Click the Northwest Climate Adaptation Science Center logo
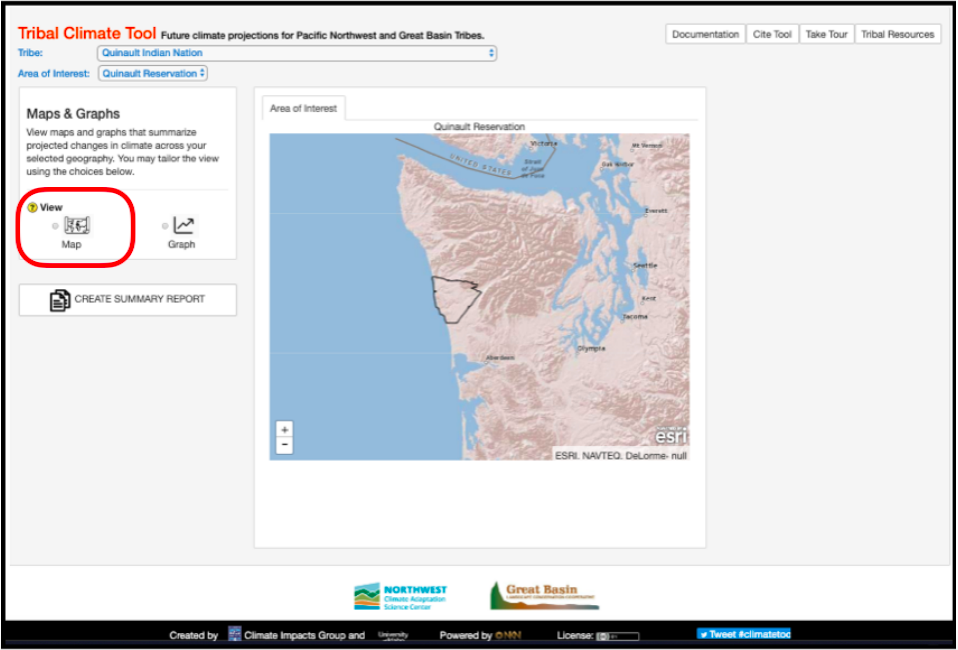 pyautogui.click(x=400, y=596)
